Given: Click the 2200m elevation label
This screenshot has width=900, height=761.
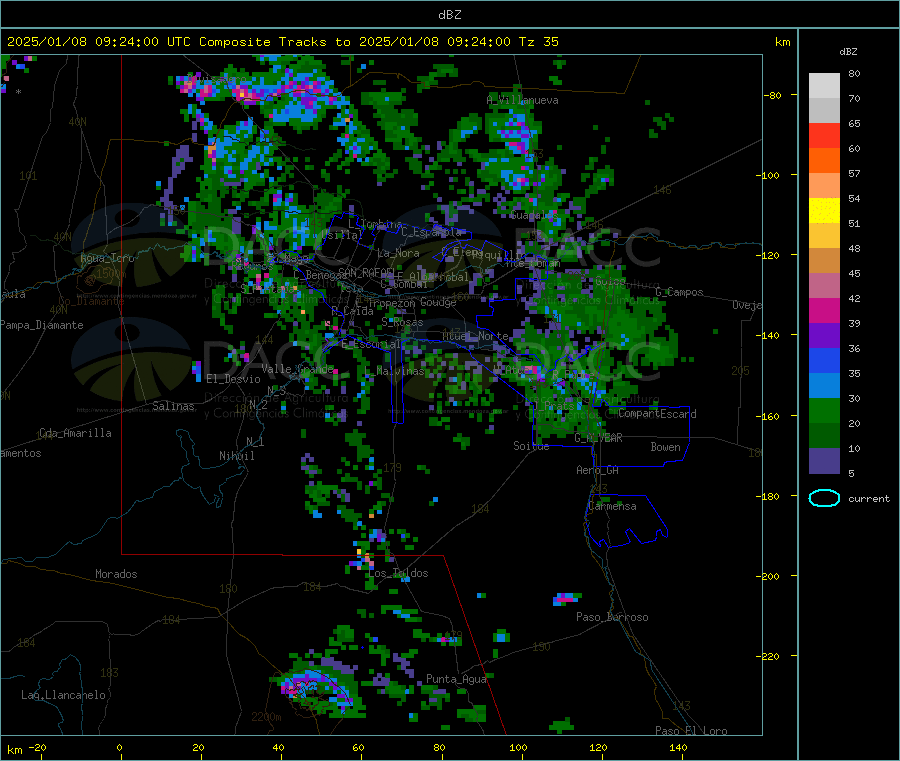Looking at the screenshot, I should (x=266, y=717).
